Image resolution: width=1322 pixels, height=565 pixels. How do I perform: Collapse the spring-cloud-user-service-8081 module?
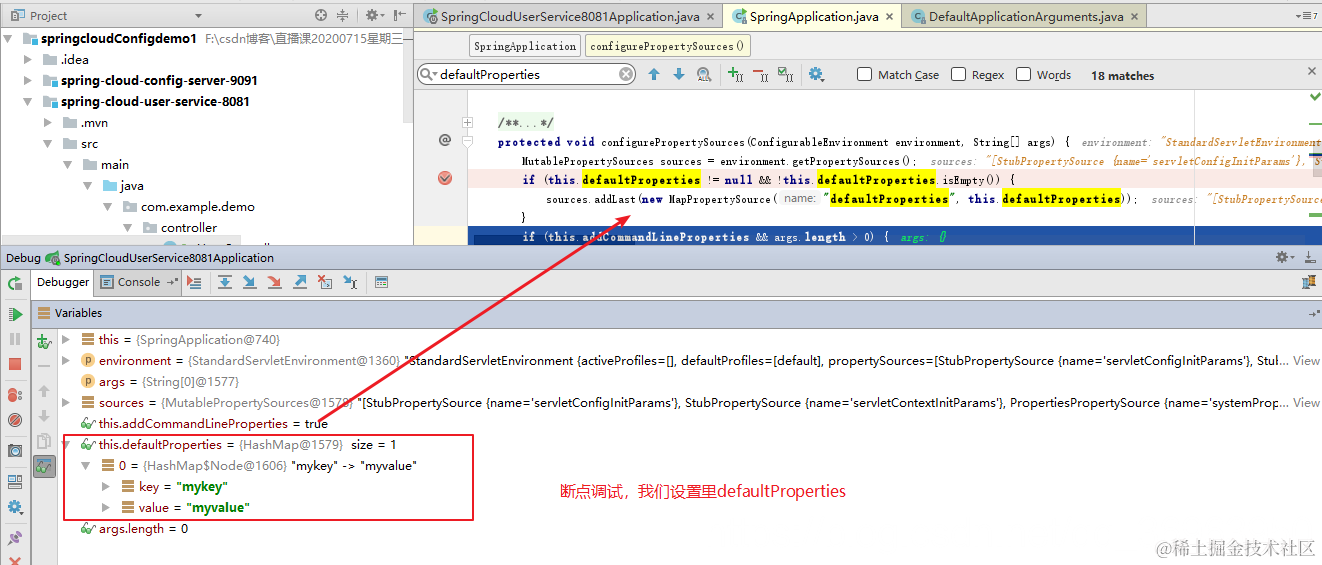28,101
